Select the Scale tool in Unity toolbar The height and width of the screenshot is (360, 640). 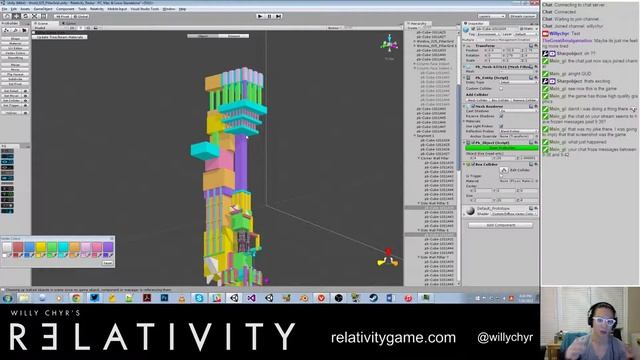tap(34, 16)
